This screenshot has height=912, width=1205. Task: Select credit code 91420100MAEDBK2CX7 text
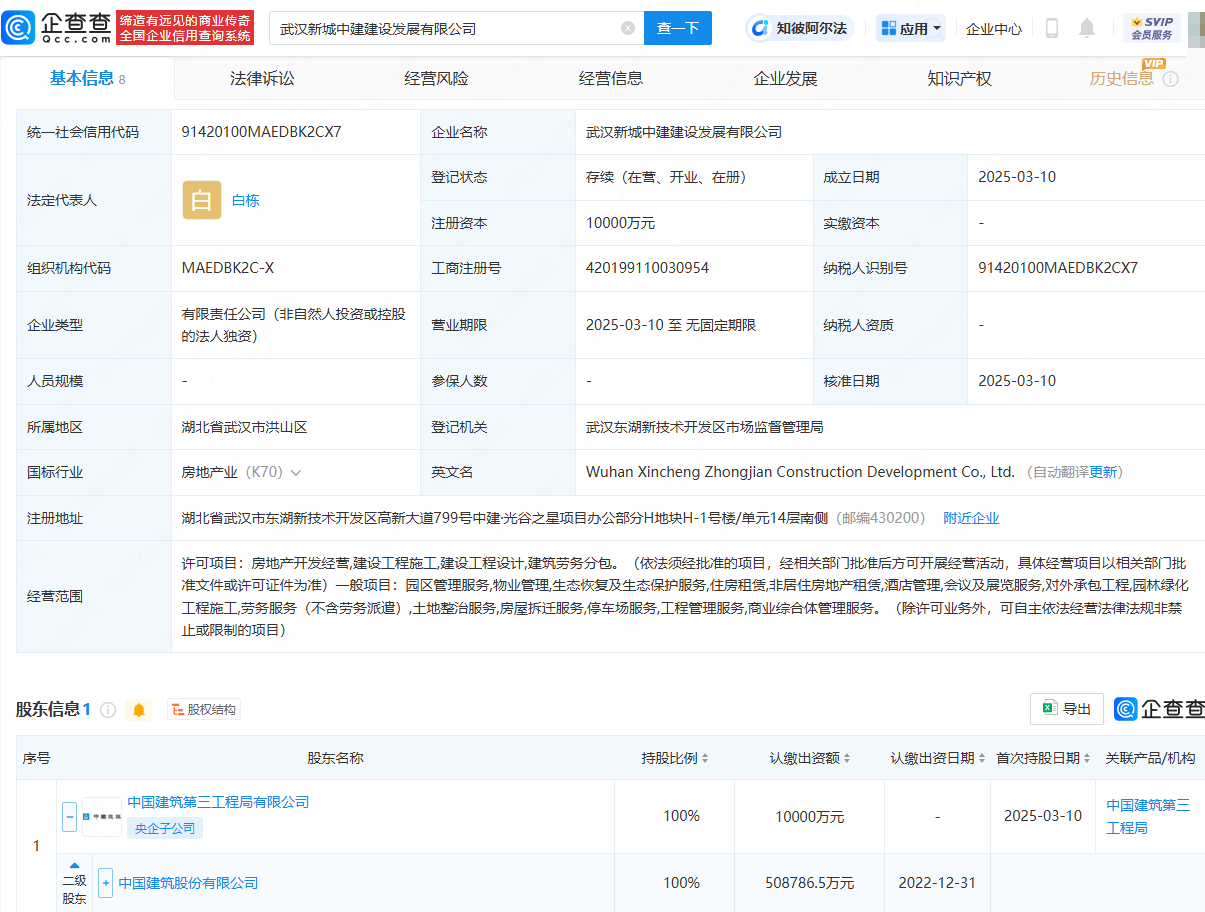pyautogui.click(x=261, y=132)
